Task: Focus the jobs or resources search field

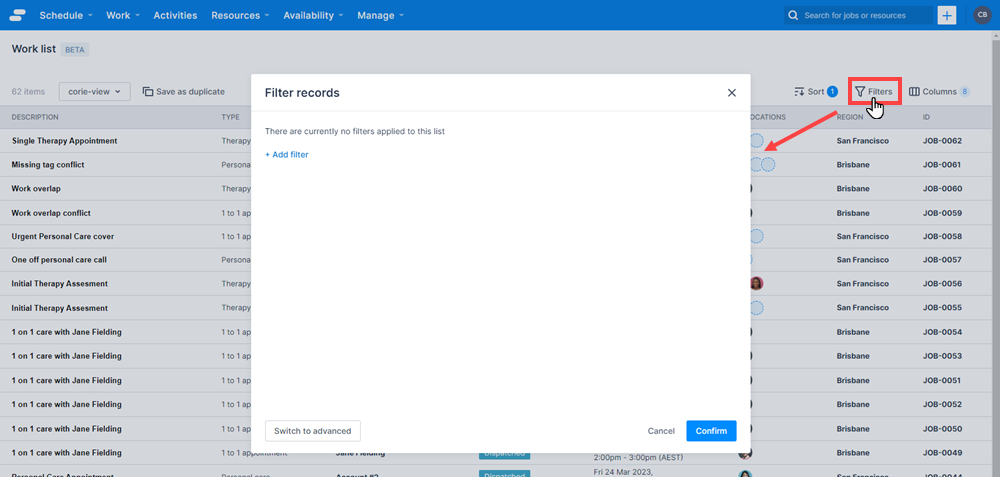Action: 858,15
